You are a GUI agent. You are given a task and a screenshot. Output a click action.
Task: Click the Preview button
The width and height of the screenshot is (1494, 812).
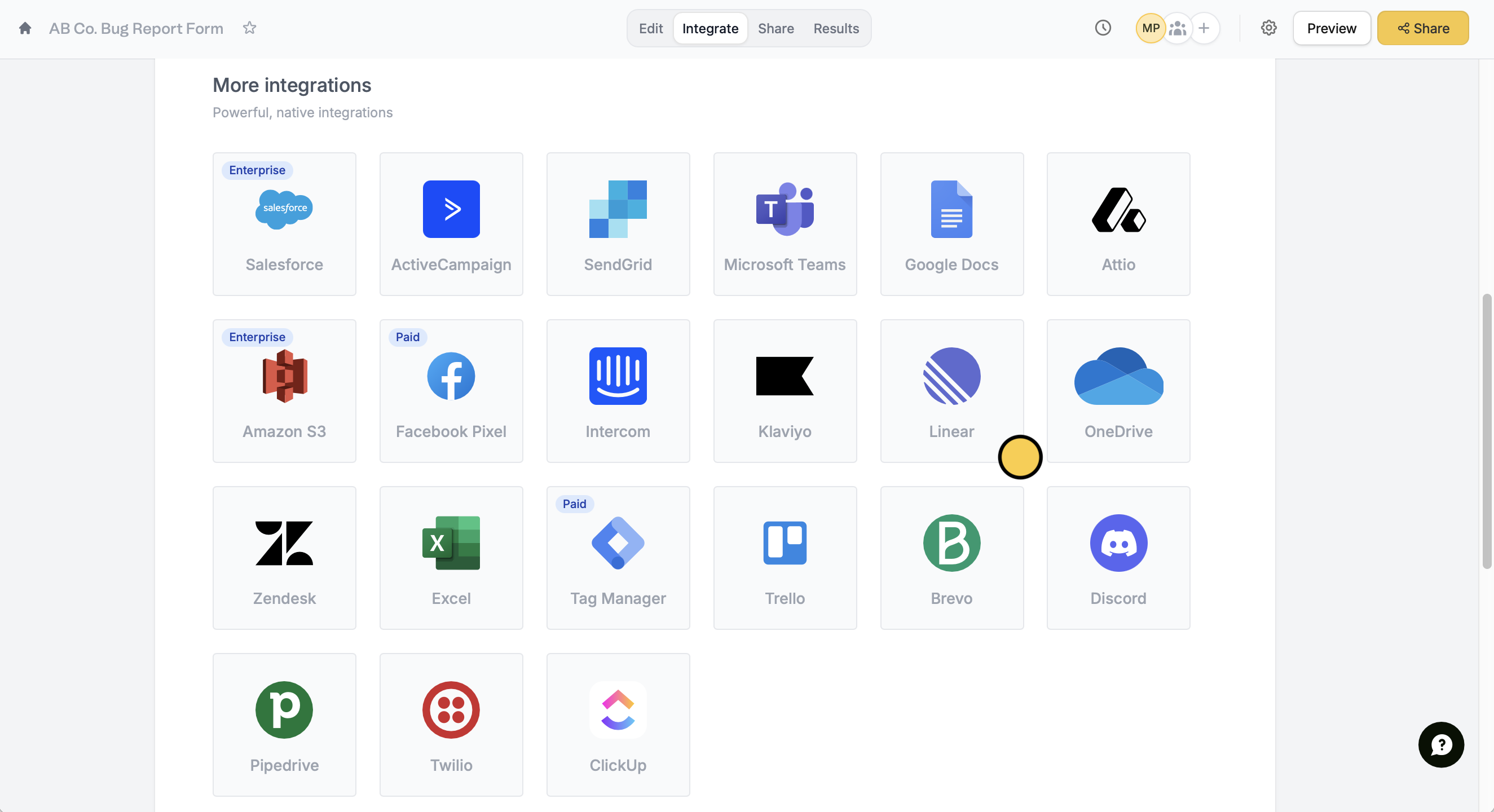[x=1331, y=28]
